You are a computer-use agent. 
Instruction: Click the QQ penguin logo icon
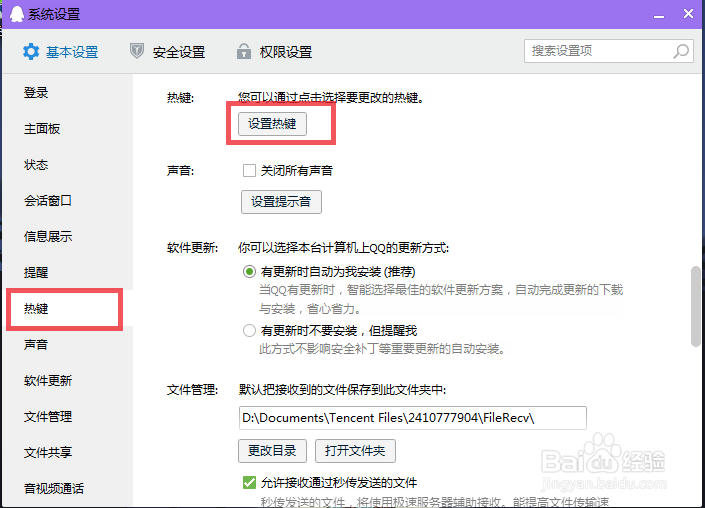[17, 14]
